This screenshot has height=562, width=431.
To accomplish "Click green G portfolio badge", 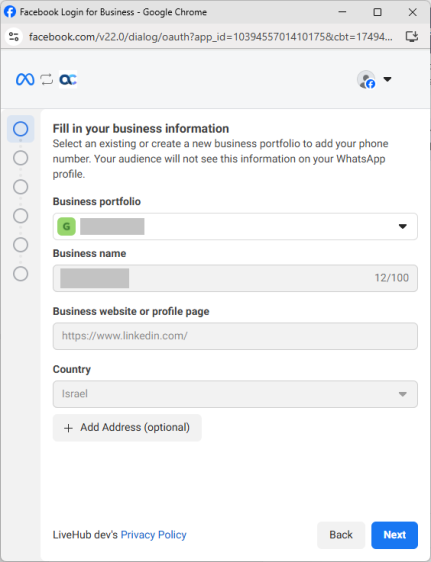I will pos(66,227).
